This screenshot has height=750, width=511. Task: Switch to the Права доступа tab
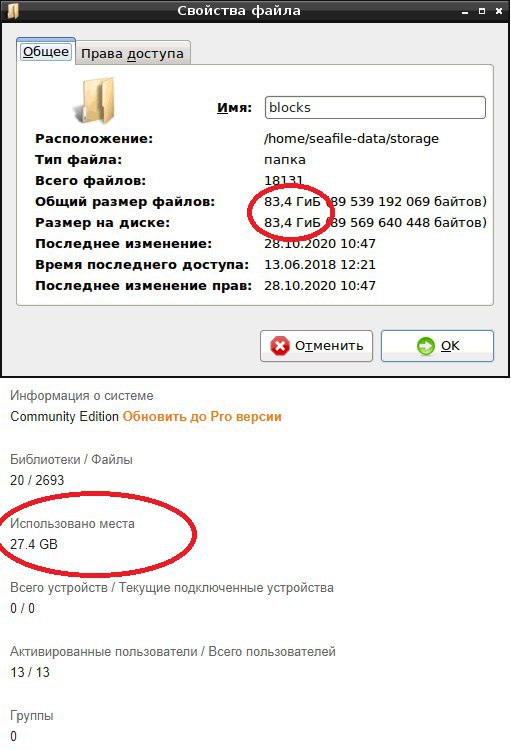[133, 53]
